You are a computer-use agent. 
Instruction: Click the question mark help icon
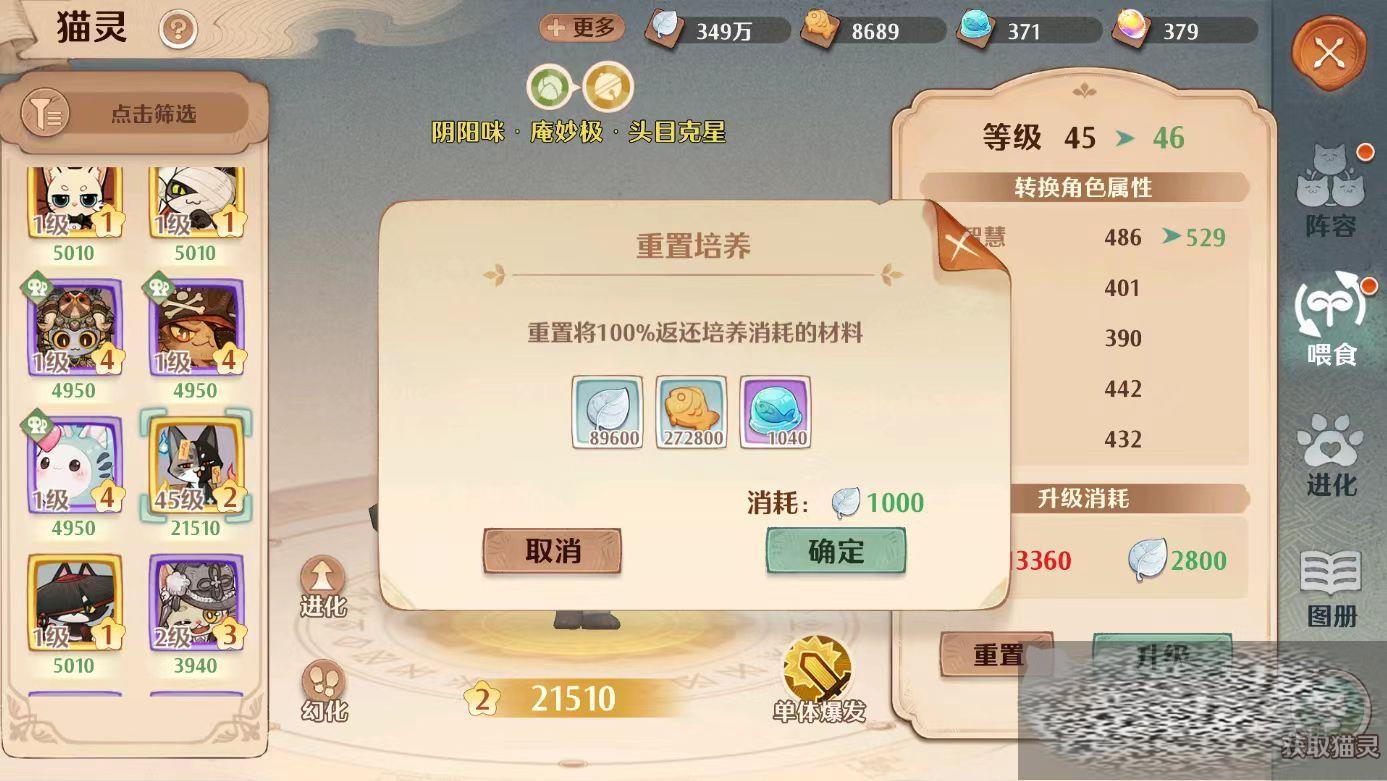click(x=178, y=30)
